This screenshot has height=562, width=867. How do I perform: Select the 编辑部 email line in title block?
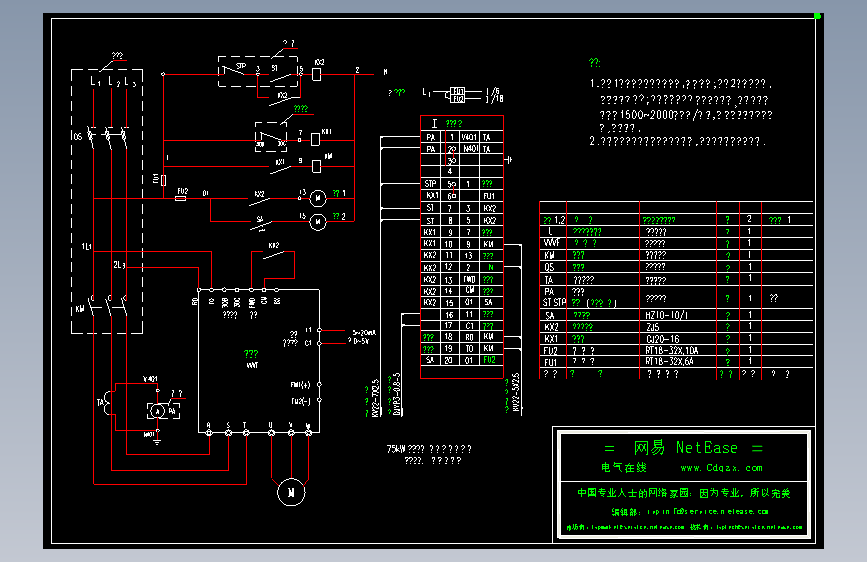[x=690, y=512]
